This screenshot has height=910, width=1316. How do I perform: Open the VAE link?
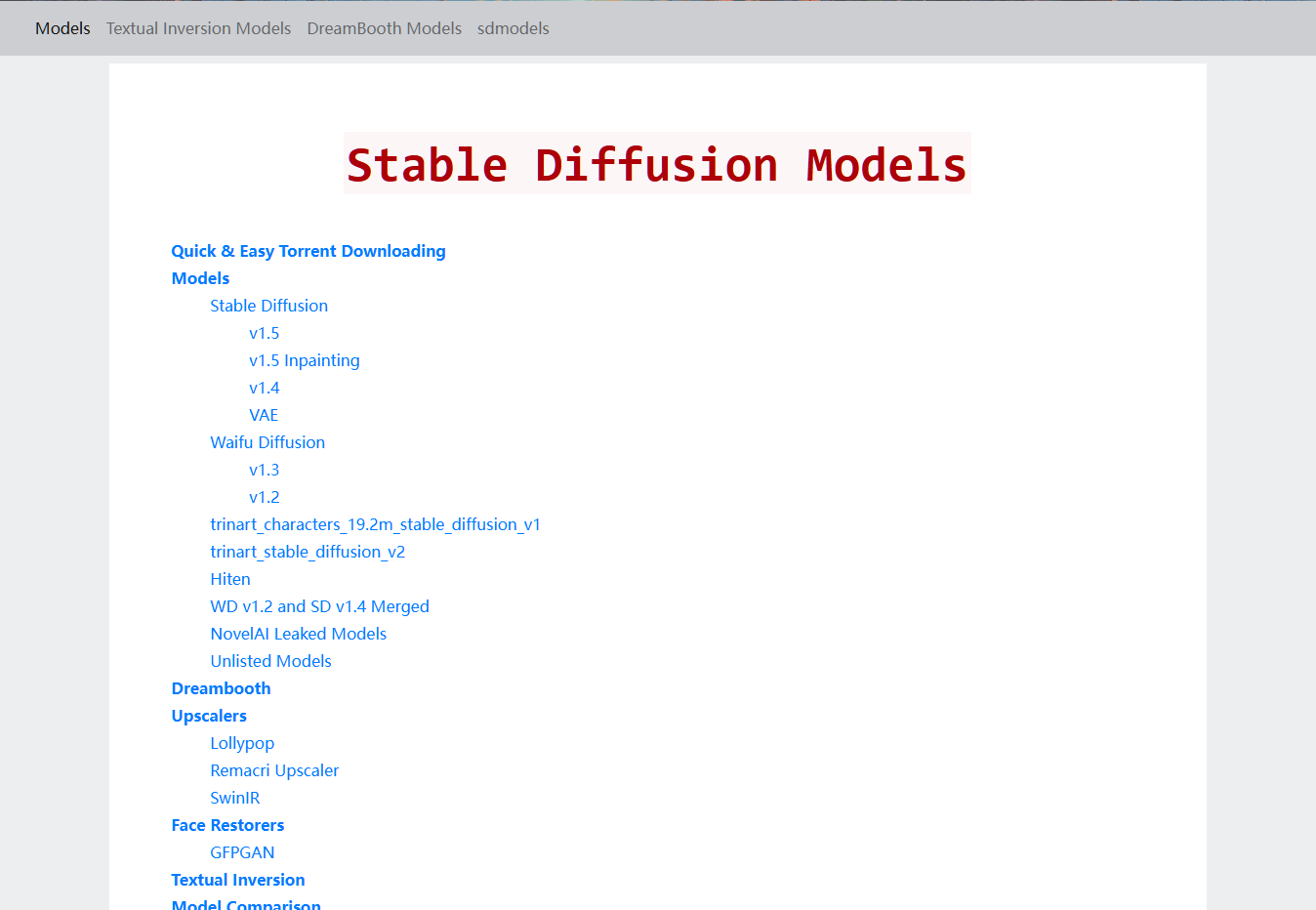click(x=264, y=415)
